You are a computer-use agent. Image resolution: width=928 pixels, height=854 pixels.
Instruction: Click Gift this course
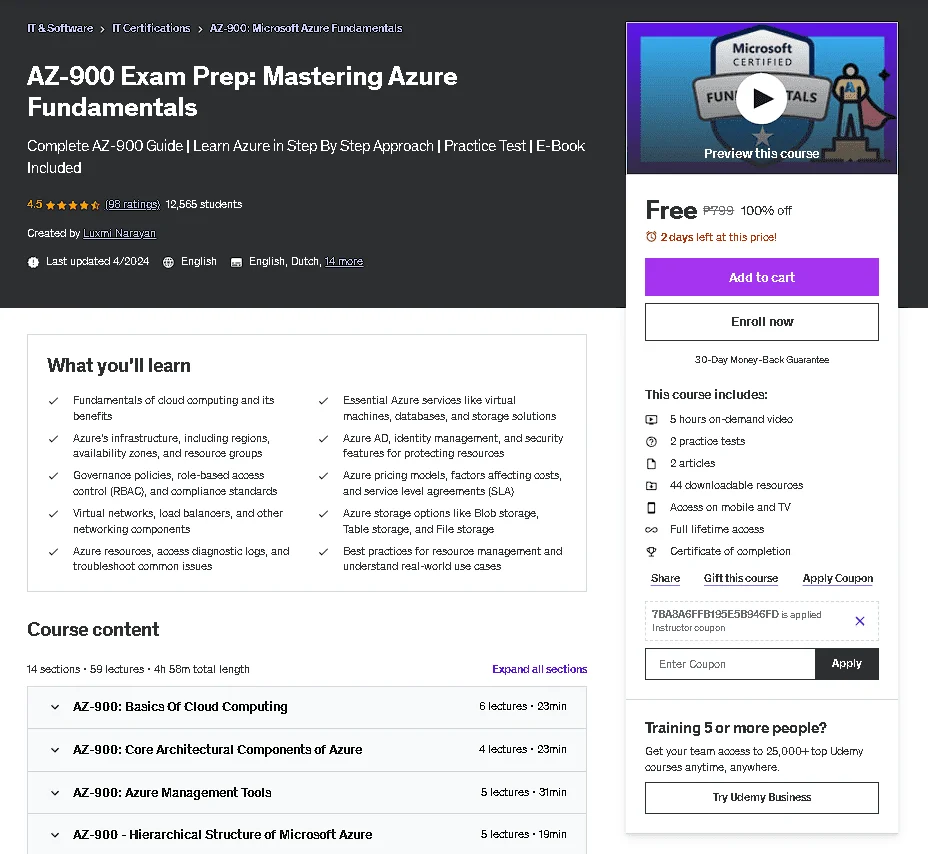tap(740, 578)
